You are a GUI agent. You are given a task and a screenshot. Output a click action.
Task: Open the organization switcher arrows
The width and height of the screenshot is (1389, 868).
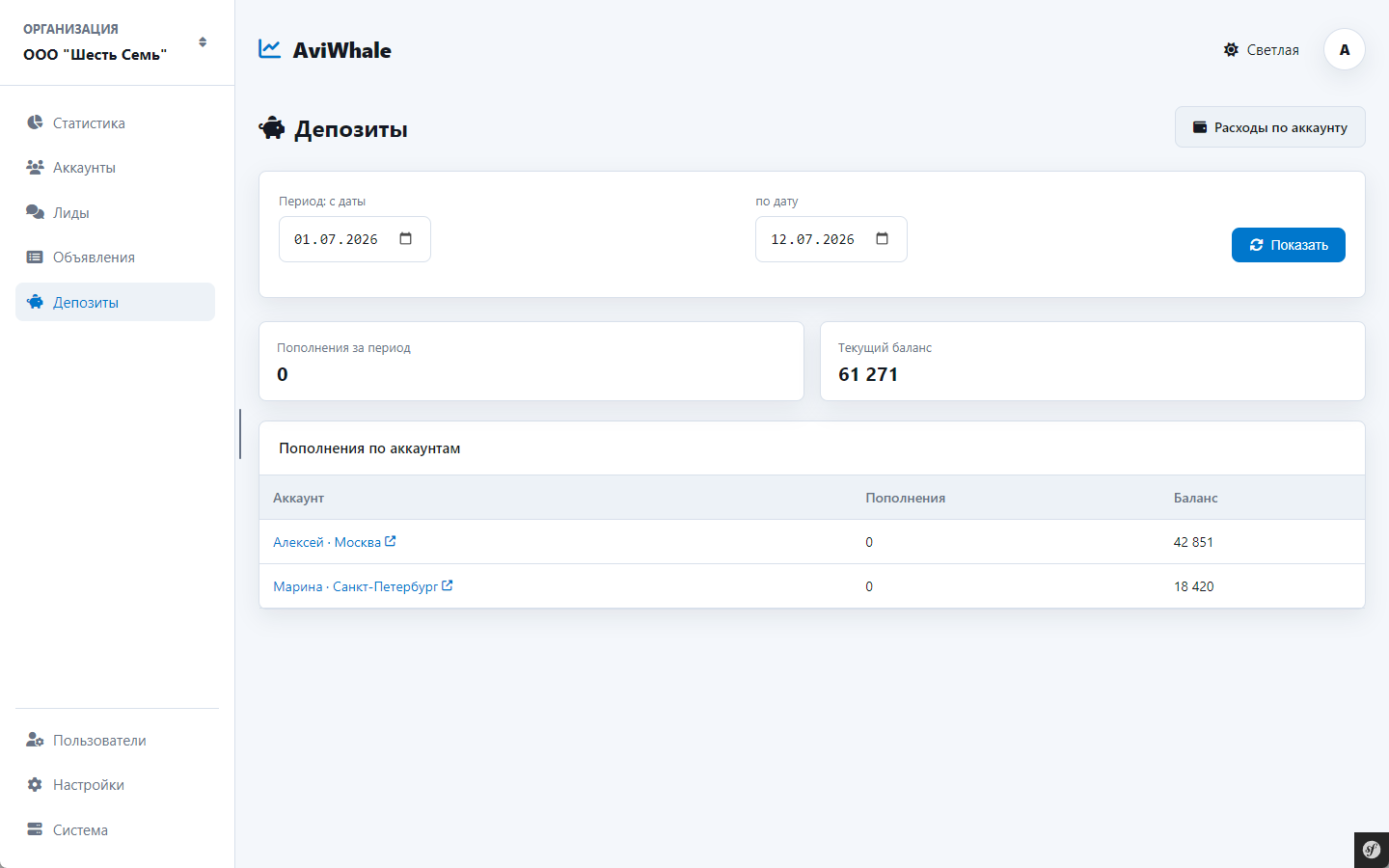point(203,42)
